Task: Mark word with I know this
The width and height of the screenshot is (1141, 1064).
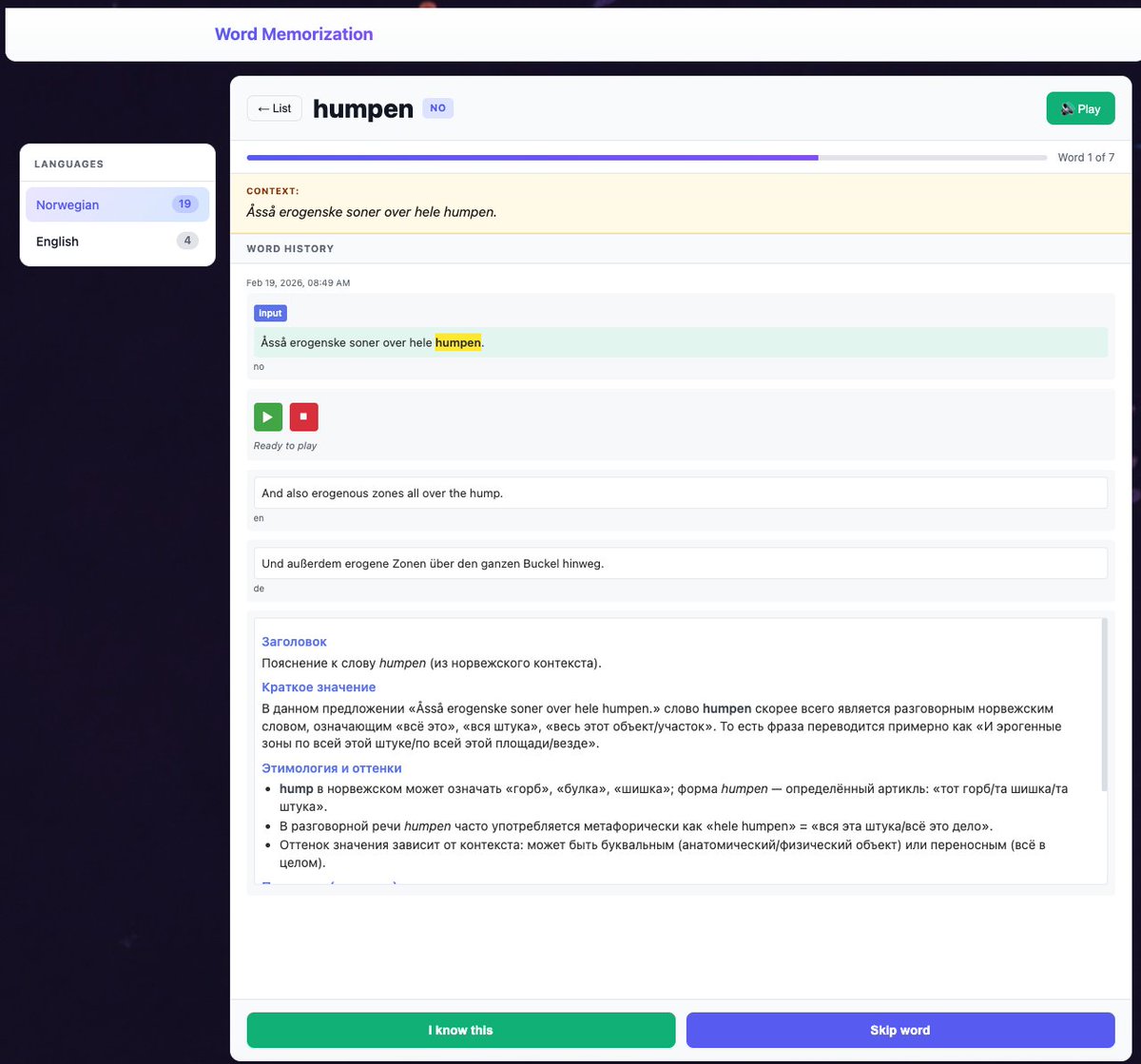Action: click(461, 1030)
